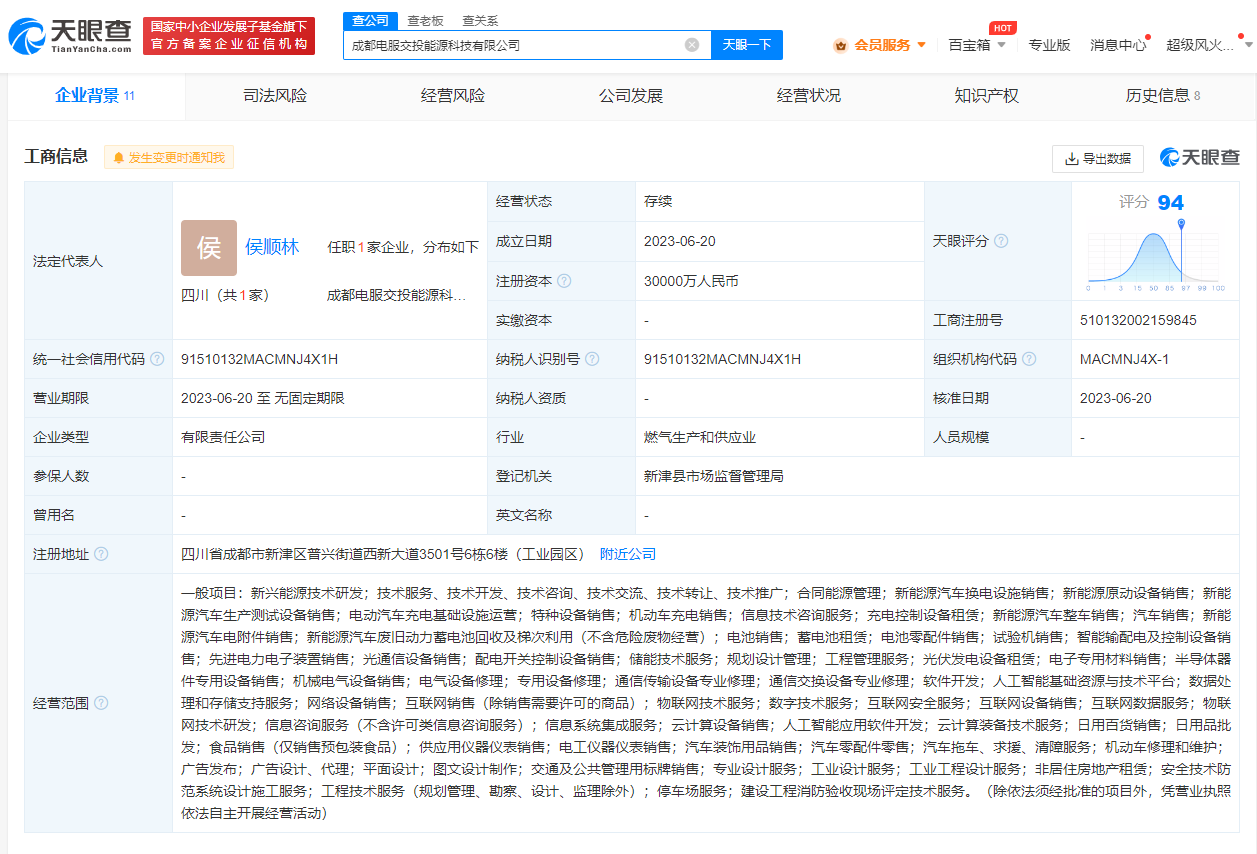The width and height of the screenshot is (1257, 854).
Task: Click the 导出数据 button
Action: pyautogui.click(x=1098, y=158)
